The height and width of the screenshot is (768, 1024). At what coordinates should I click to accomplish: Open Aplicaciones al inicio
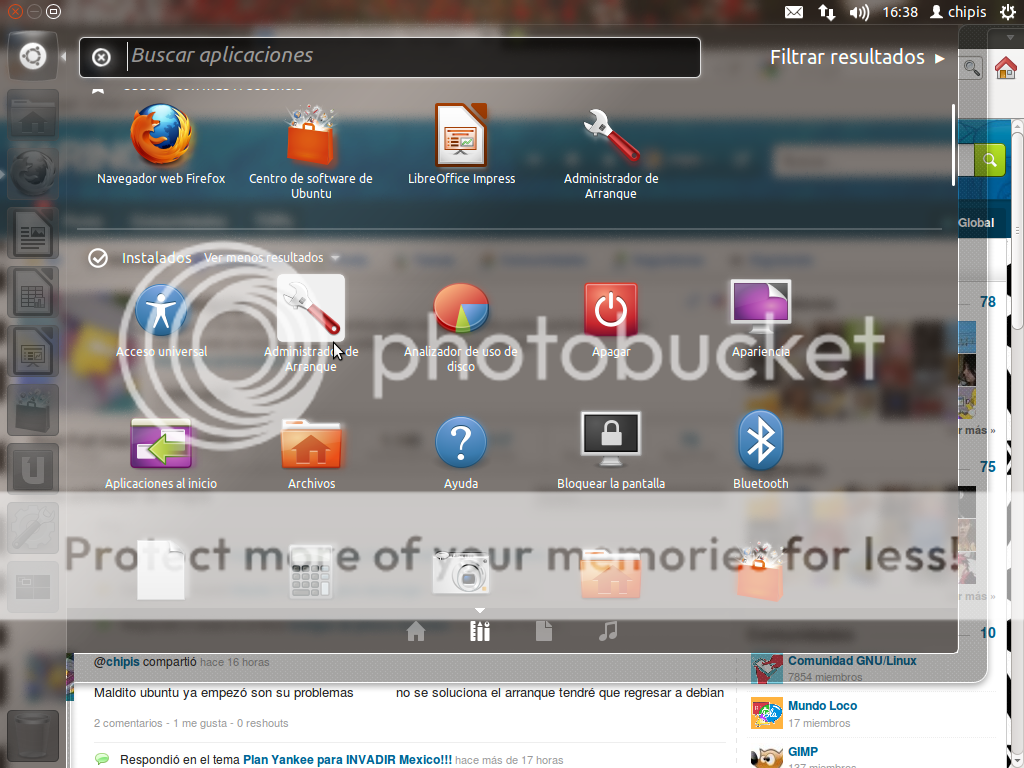pyautogui.click(x=161, y=455)
